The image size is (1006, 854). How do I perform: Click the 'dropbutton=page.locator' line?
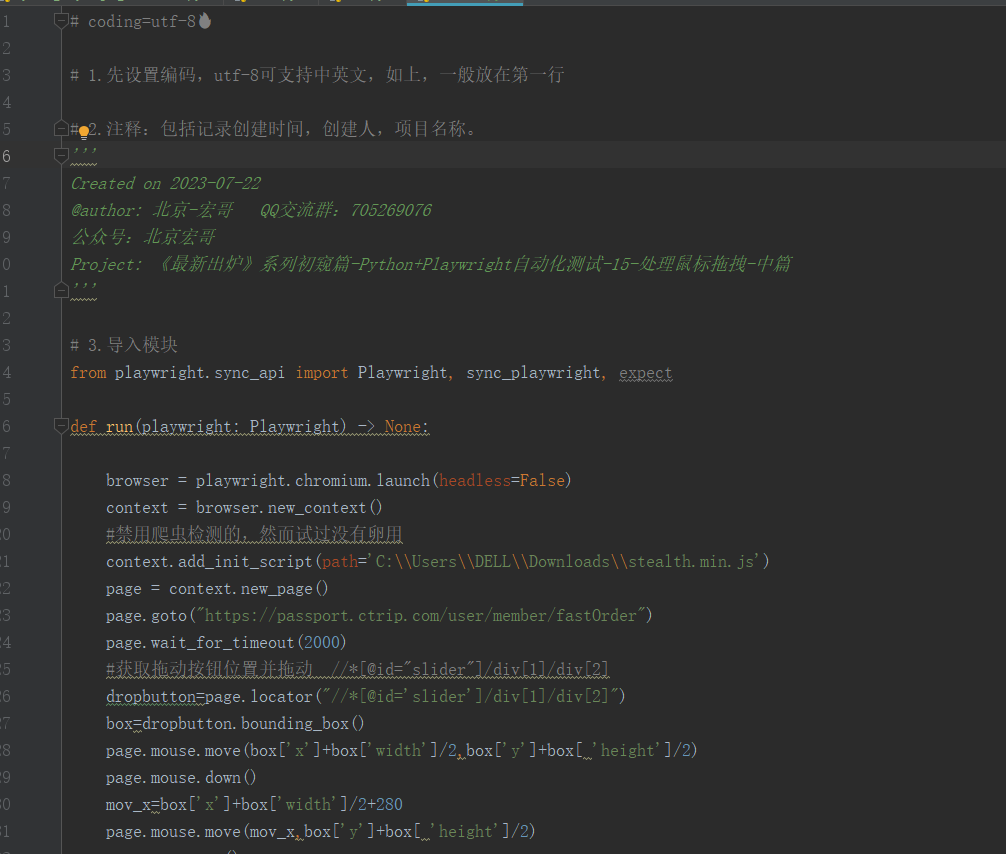pyautogui.click(x=366, y=697)
